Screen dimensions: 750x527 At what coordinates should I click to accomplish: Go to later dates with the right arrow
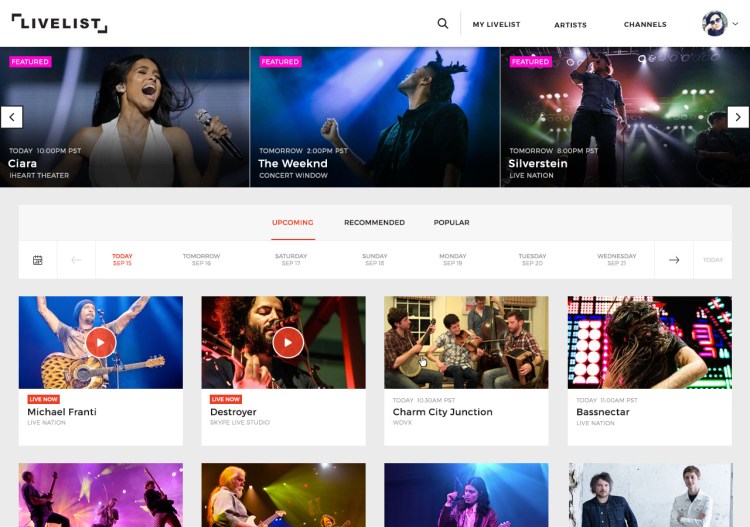(674, 260)
